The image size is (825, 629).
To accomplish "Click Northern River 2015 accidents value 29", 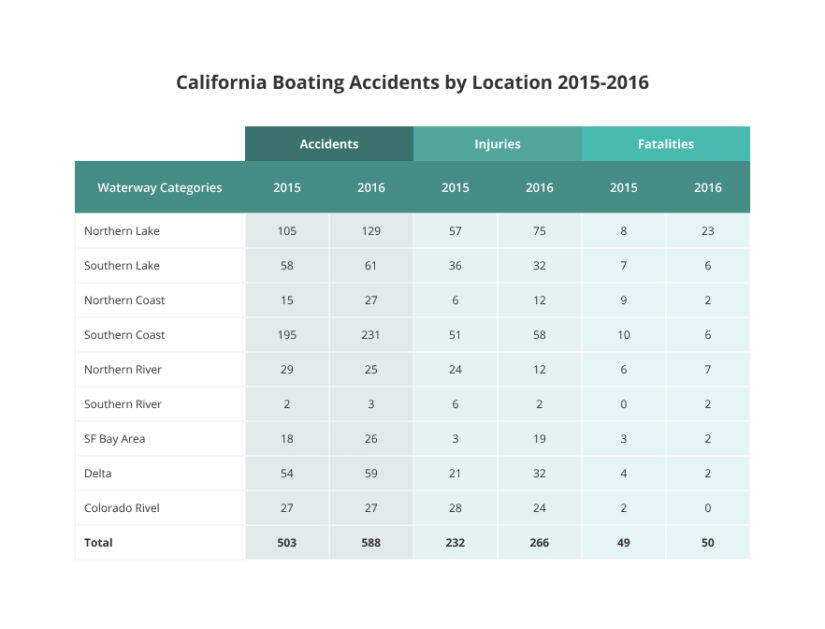I will (x=287, y=370).
